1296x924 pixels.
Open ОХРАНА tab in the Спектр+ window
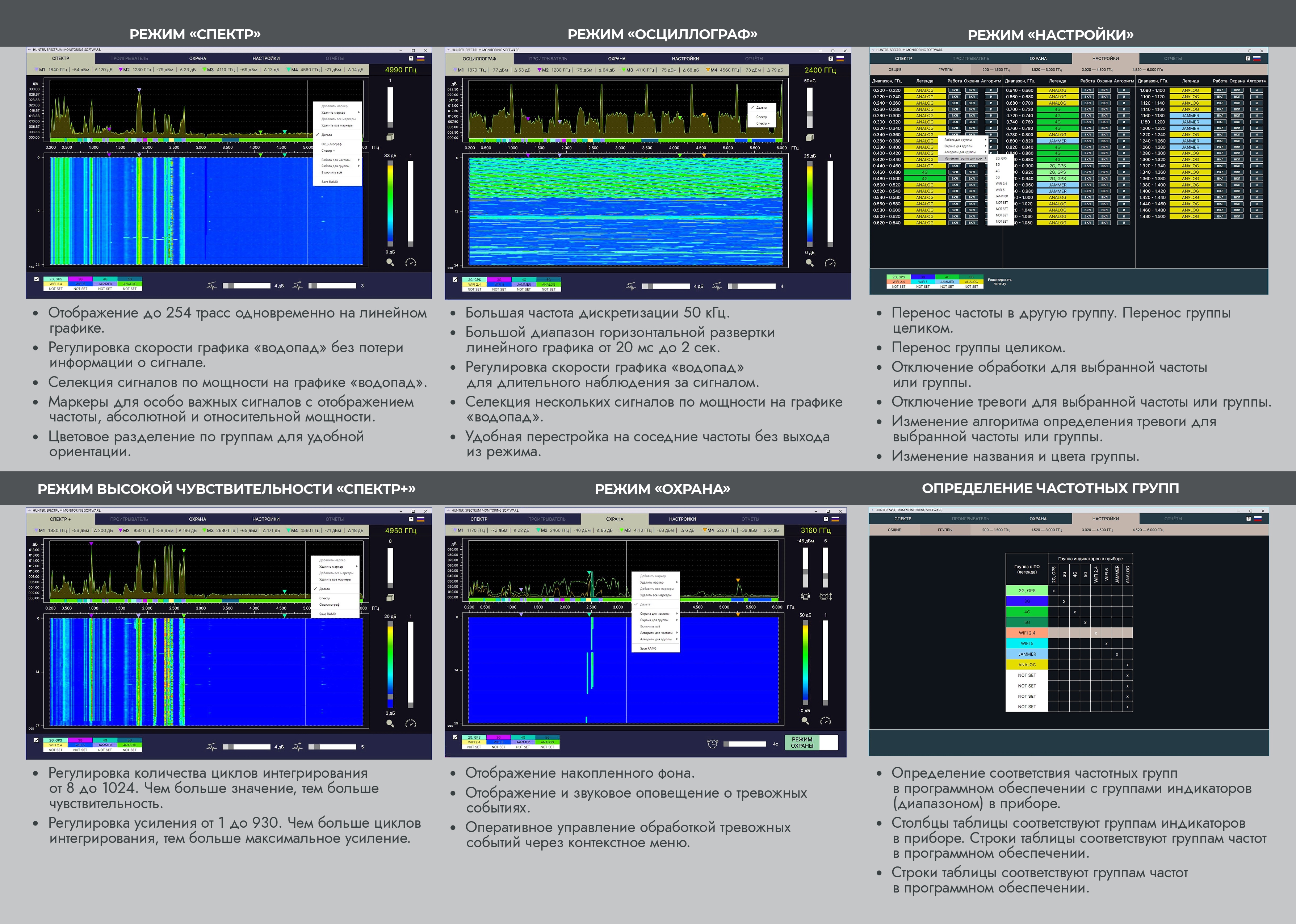[x=197, y=519]
